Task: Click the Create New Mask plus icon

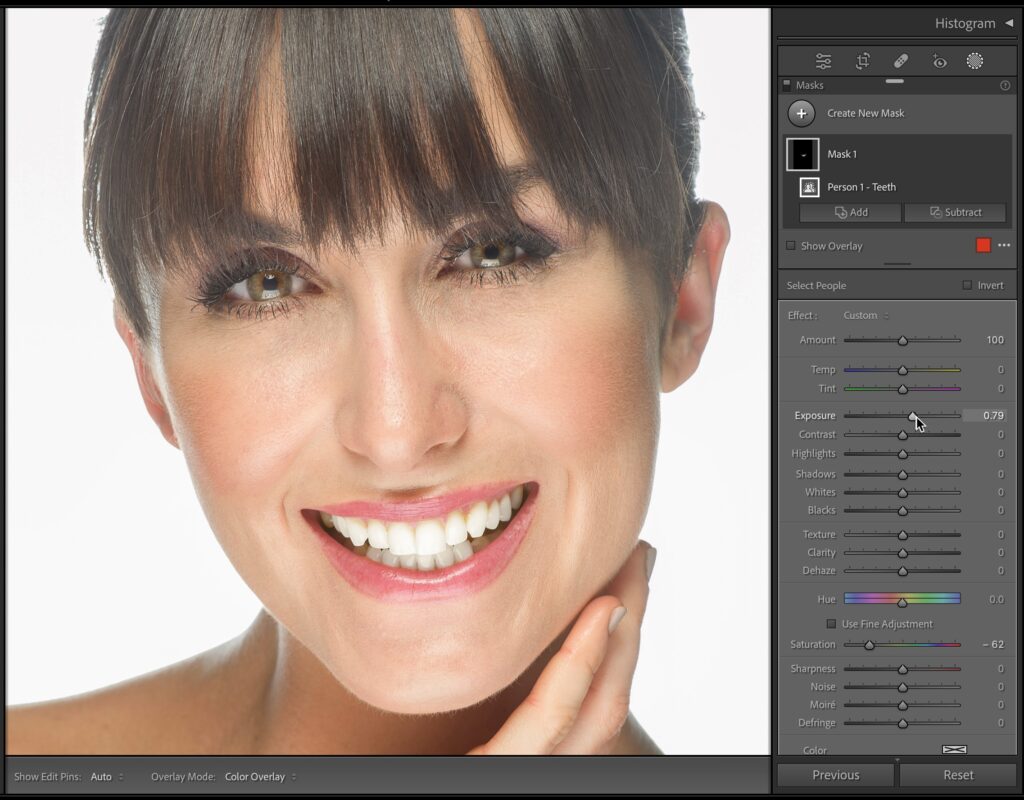Action: 801,113
